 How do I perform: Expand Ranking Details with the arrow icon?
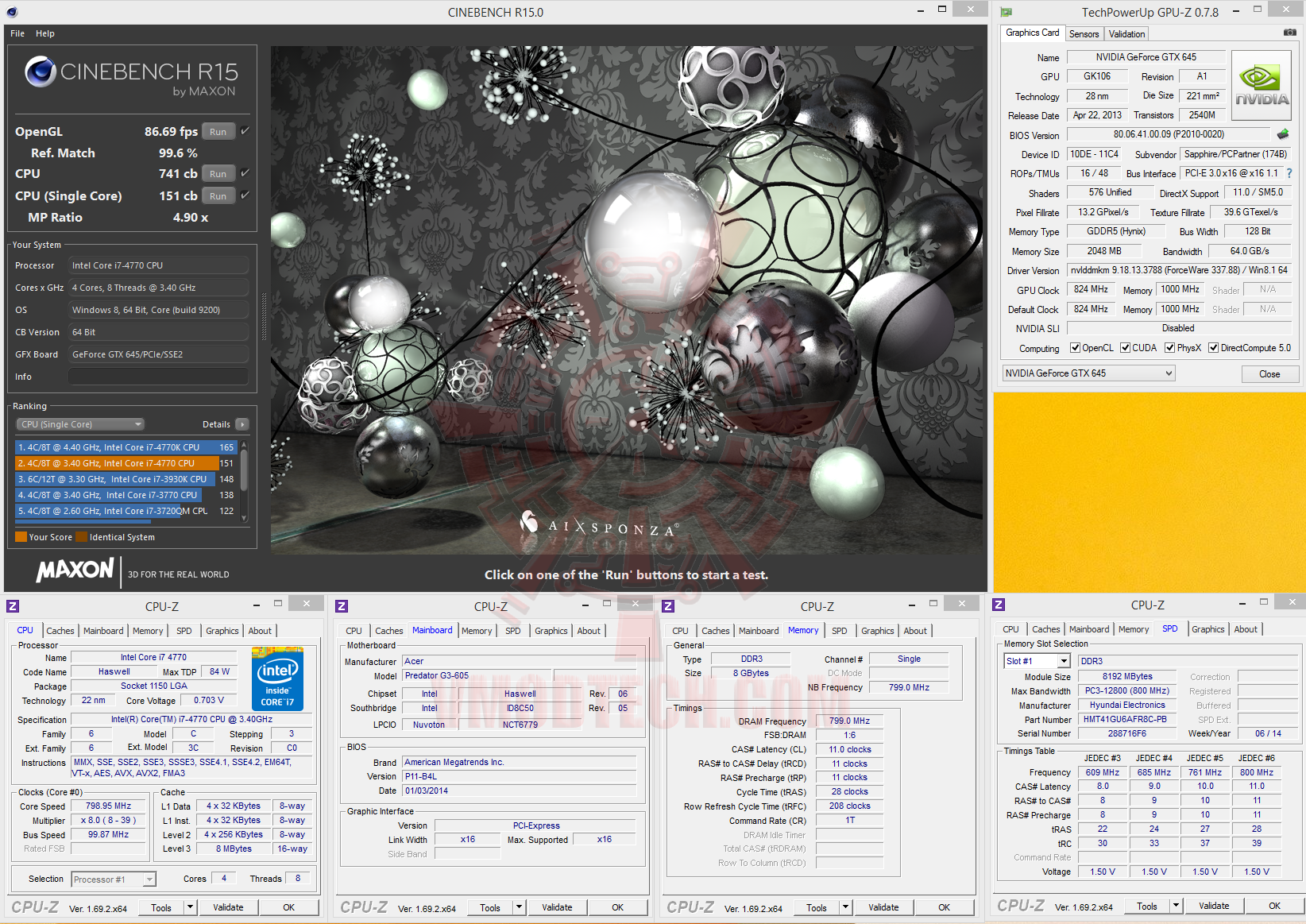(x=242, y=424)
